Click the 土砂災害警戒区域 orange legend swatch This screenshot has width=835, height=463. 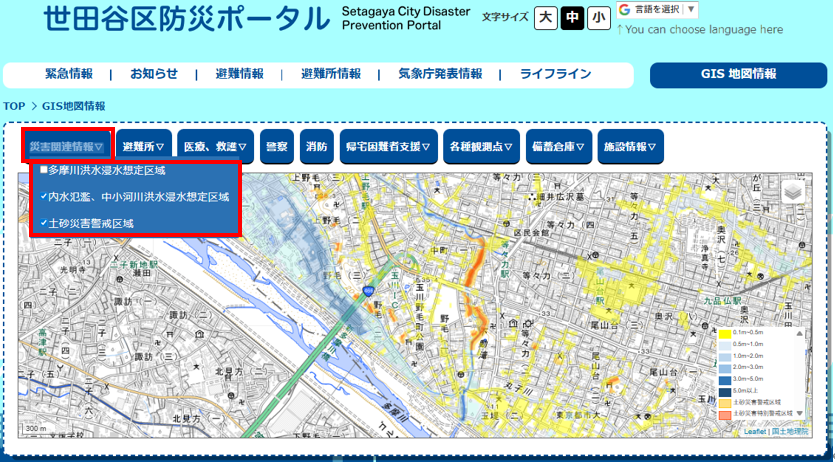725,403
